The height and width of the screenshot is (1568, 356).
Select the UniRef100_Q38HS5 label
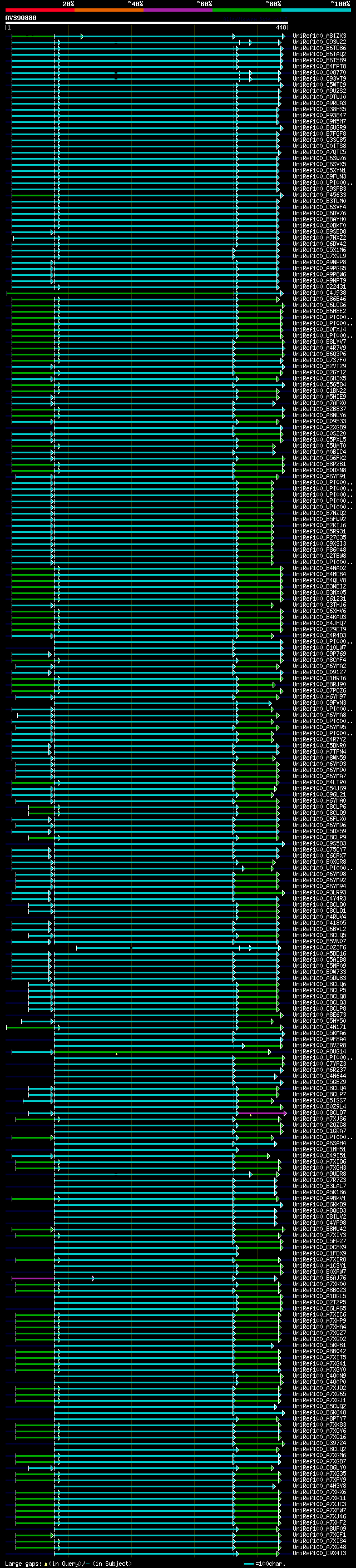coord(319,110)
